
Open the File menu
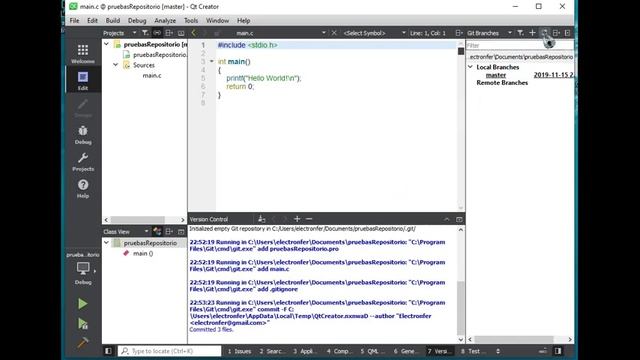coord(74,20)
